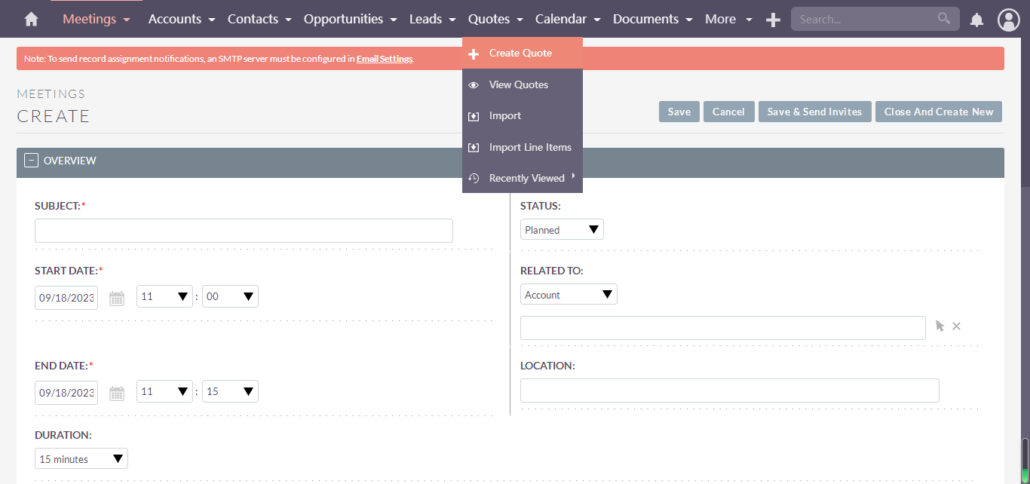The width and height of the screenshot is (1030, 484).
Task: Click into the Subject input field
Action: pos(243,231)
